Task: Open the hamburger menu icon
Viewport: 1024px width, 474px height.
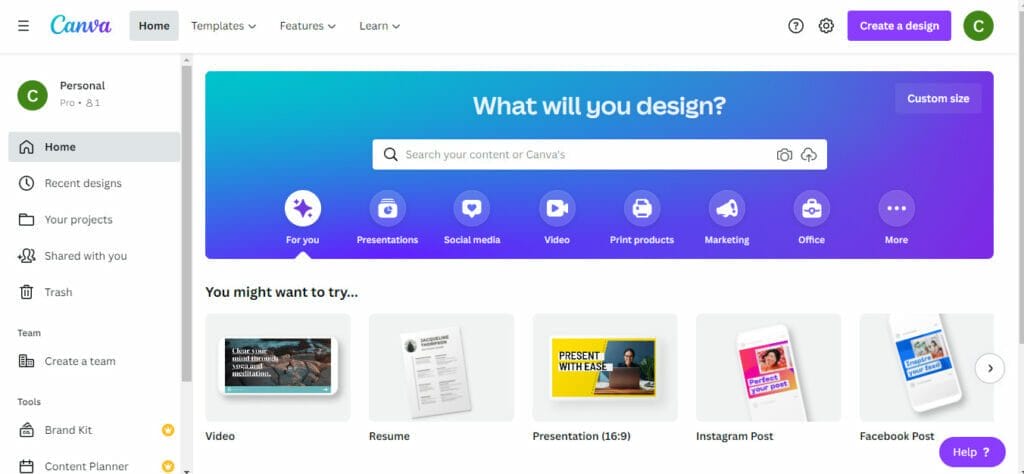Action: (24, 26)
